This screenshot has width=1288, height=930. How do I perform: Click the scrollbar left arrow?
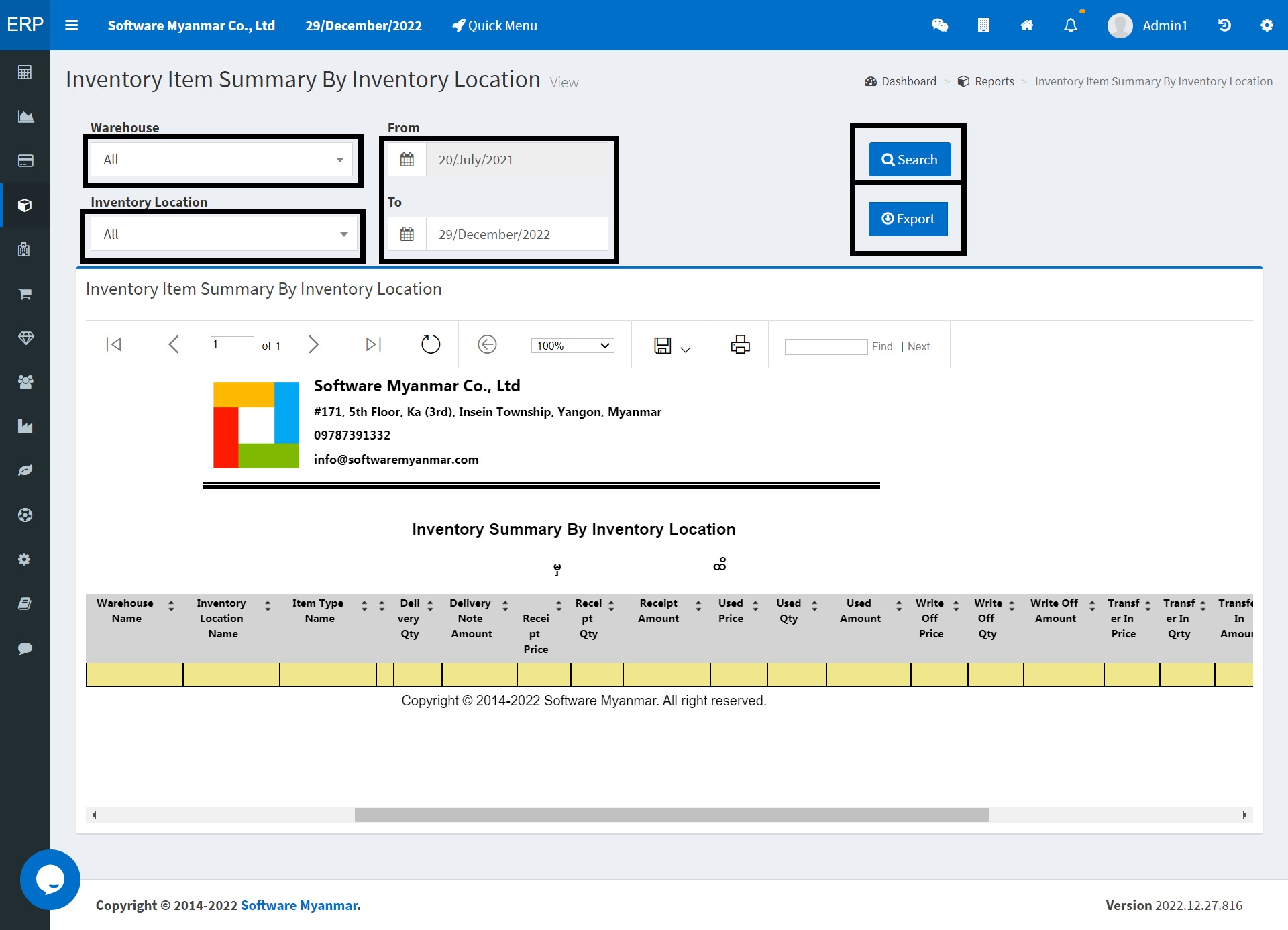pos(94,815)
